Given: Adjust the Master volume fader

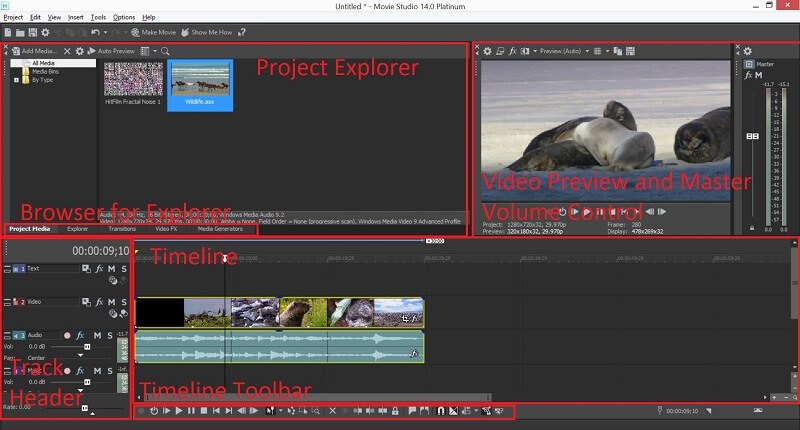Looking at the screenshot, I should point(753,136).
